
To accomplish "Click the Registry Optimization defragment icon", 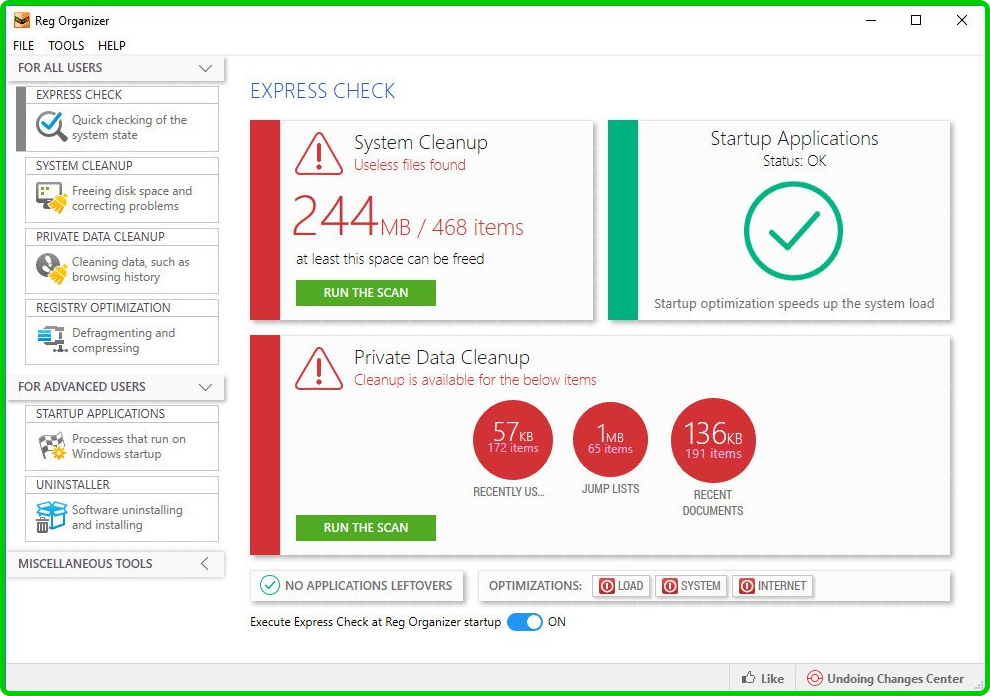I will [x=52, y=340].
